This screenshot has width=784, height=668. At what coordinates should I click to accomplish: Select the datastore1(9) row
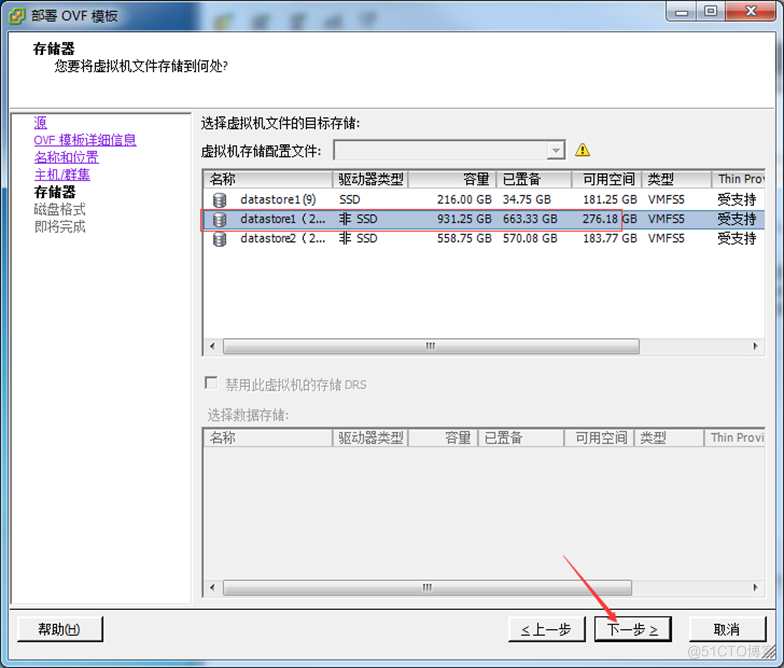pos(484,200)
